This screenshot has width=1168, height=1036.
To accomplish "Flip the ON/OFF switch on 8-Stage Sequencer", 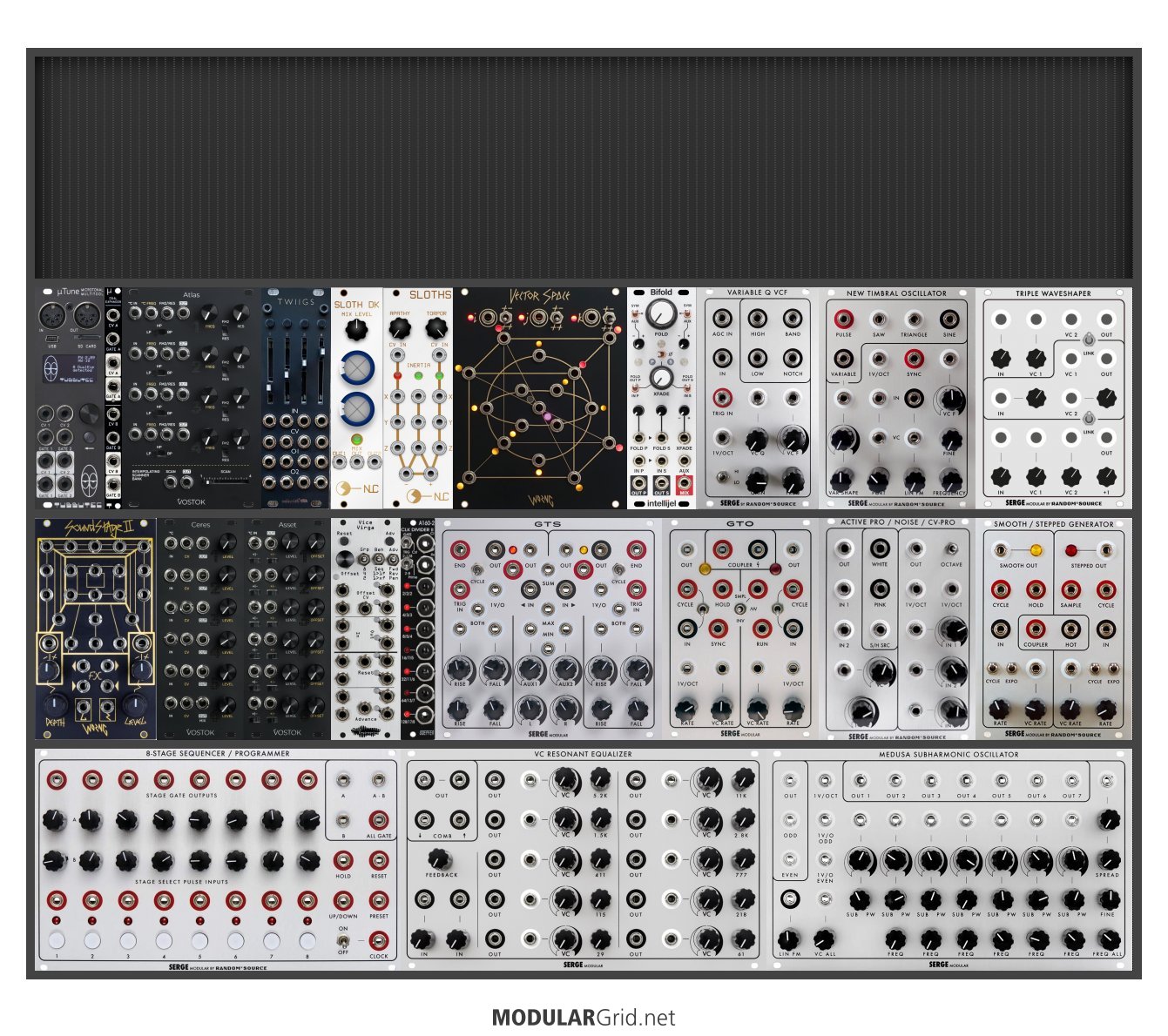I will click(343, 940).
